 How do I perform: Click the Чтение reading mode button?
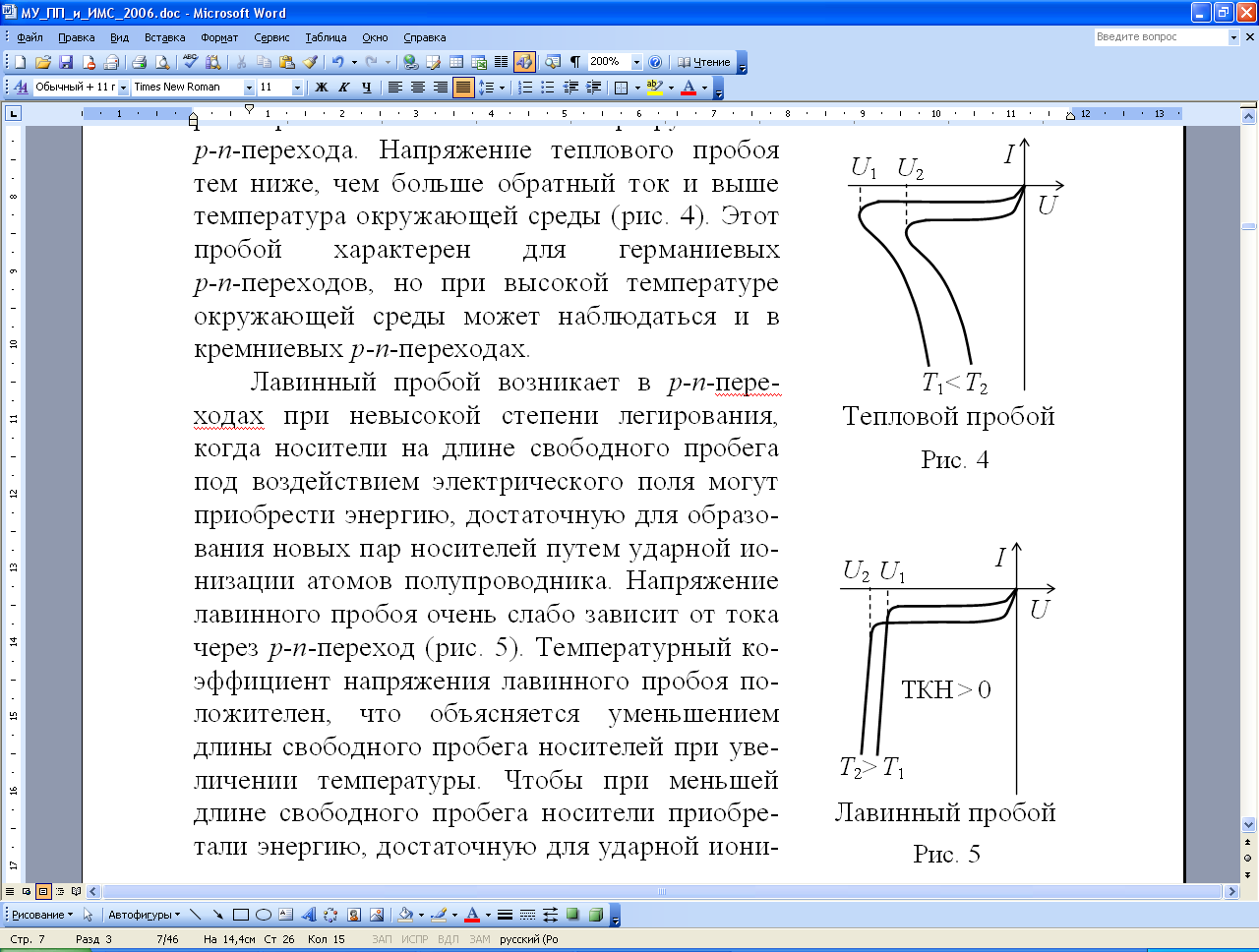coord(704,62)
